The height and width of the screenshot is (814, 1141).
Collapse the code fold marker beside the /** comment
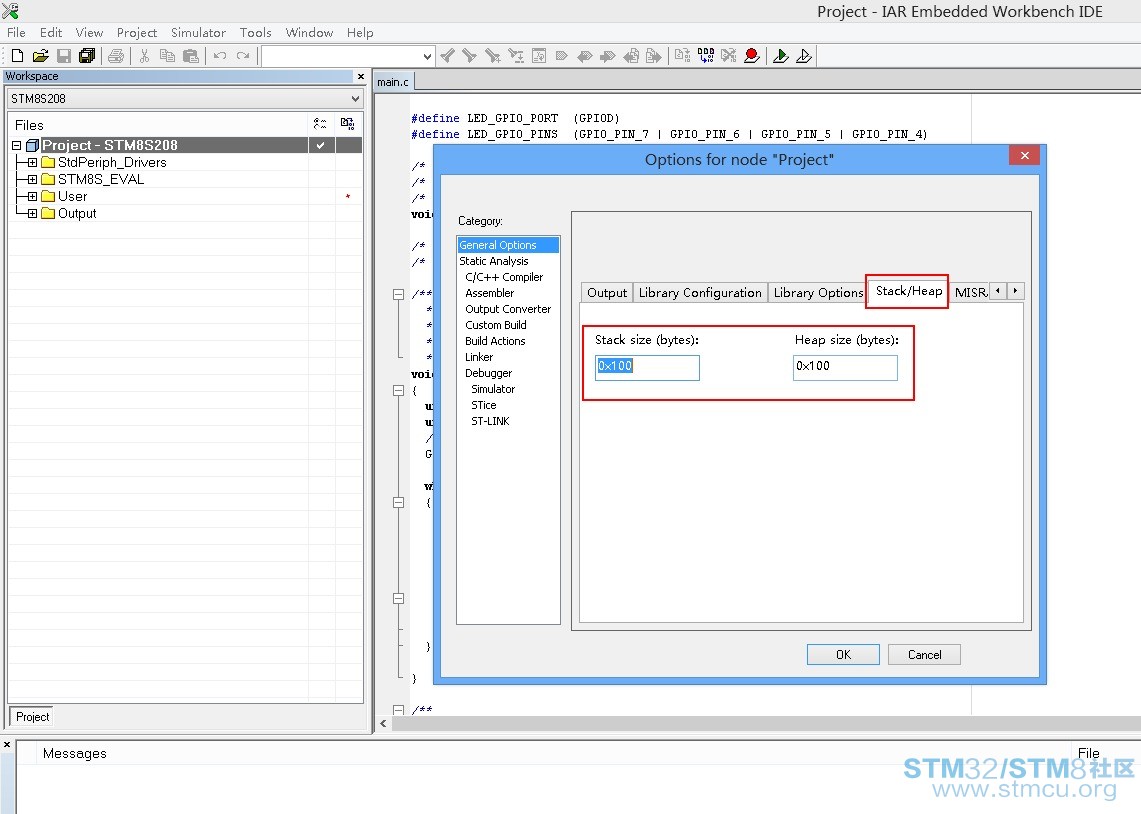tap(398, 295)
